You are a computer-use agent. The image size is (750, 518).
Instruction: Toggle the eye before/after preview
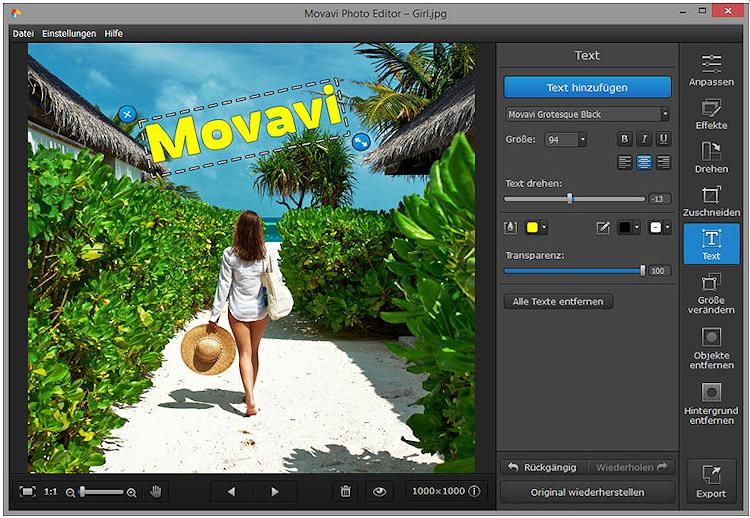(380, 491)
